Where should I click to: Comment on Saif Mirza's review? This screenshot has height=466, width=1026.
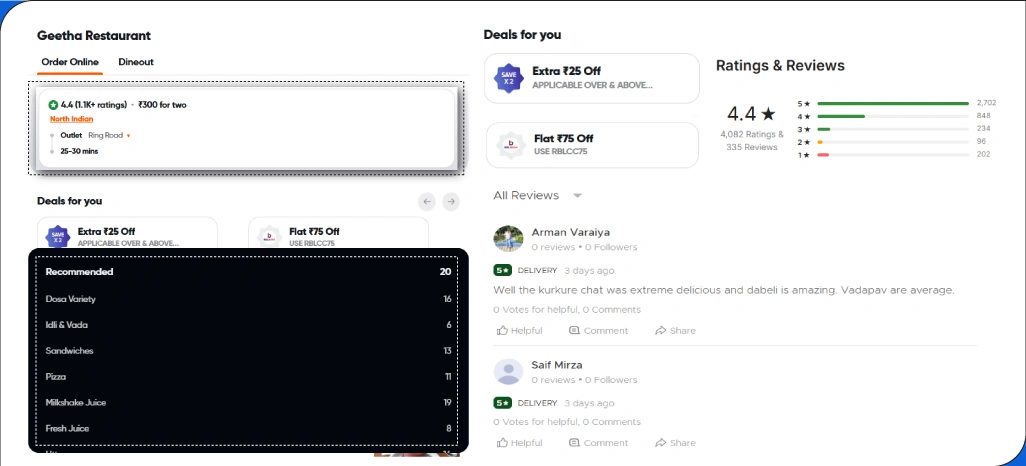(598, 443)
